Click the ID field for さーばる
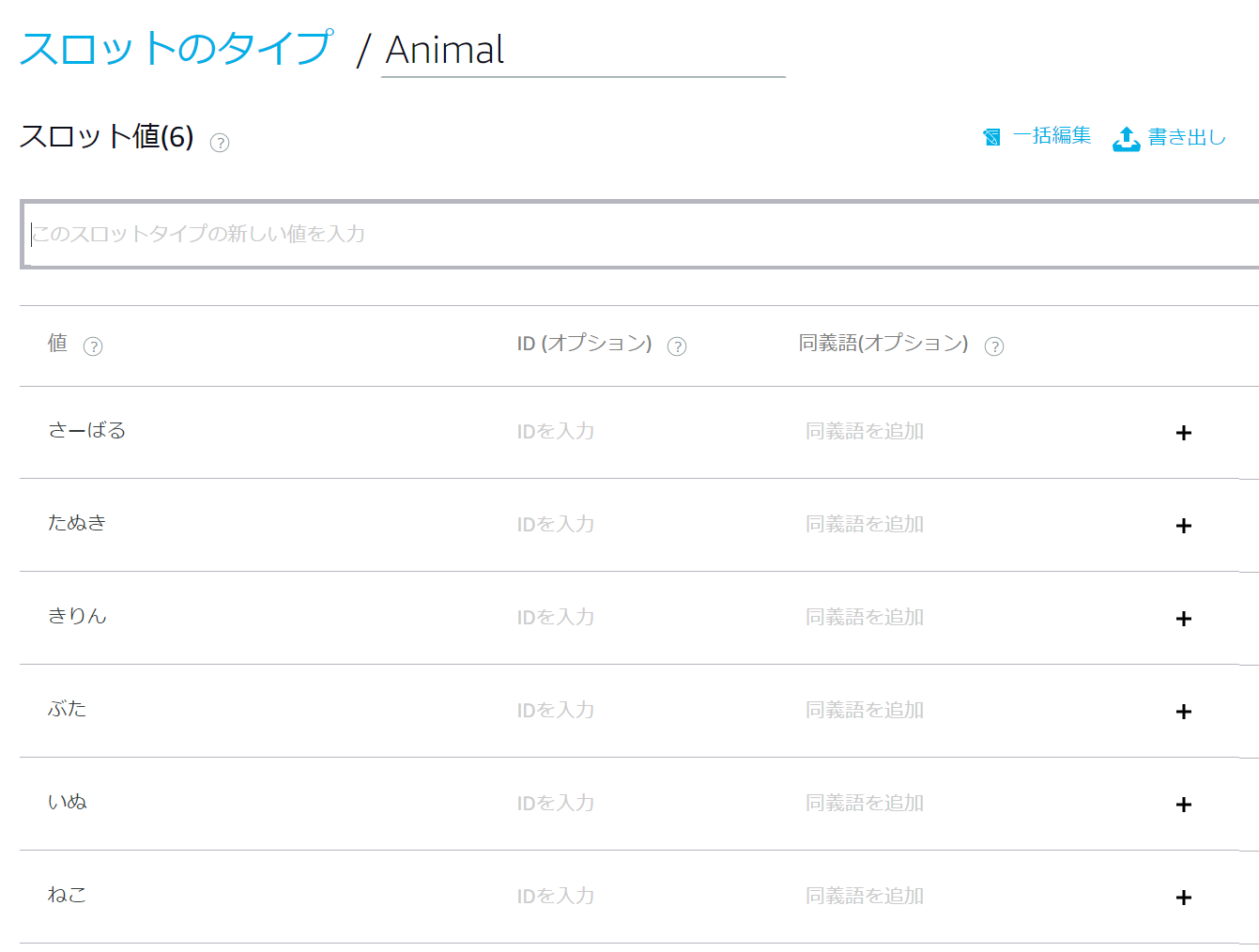Viewport: 1259px width, 952px height. click(556, 432)
